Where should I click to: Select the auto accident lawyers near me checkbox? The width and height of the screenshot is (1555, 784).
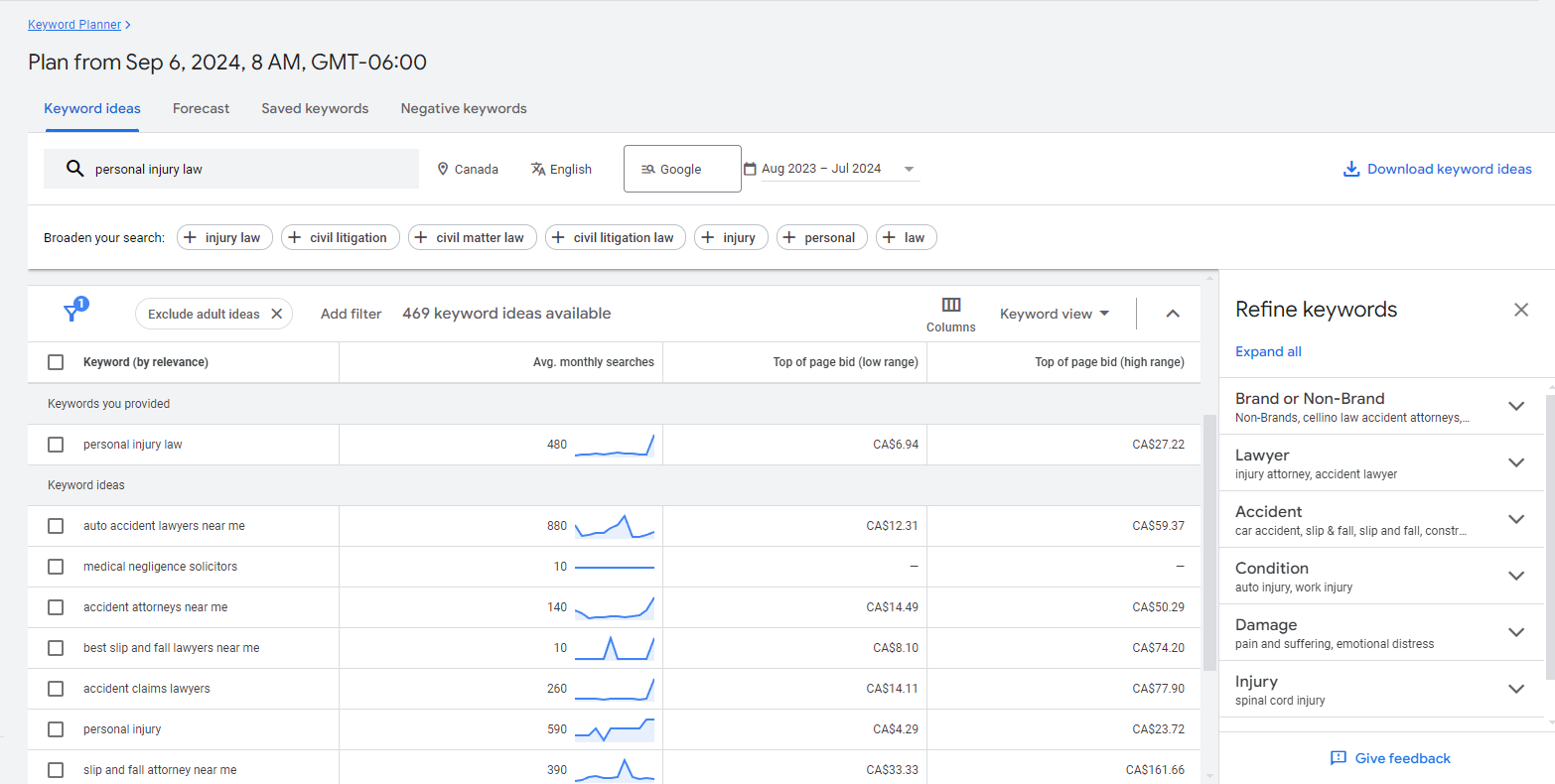(x=56, y=526)
